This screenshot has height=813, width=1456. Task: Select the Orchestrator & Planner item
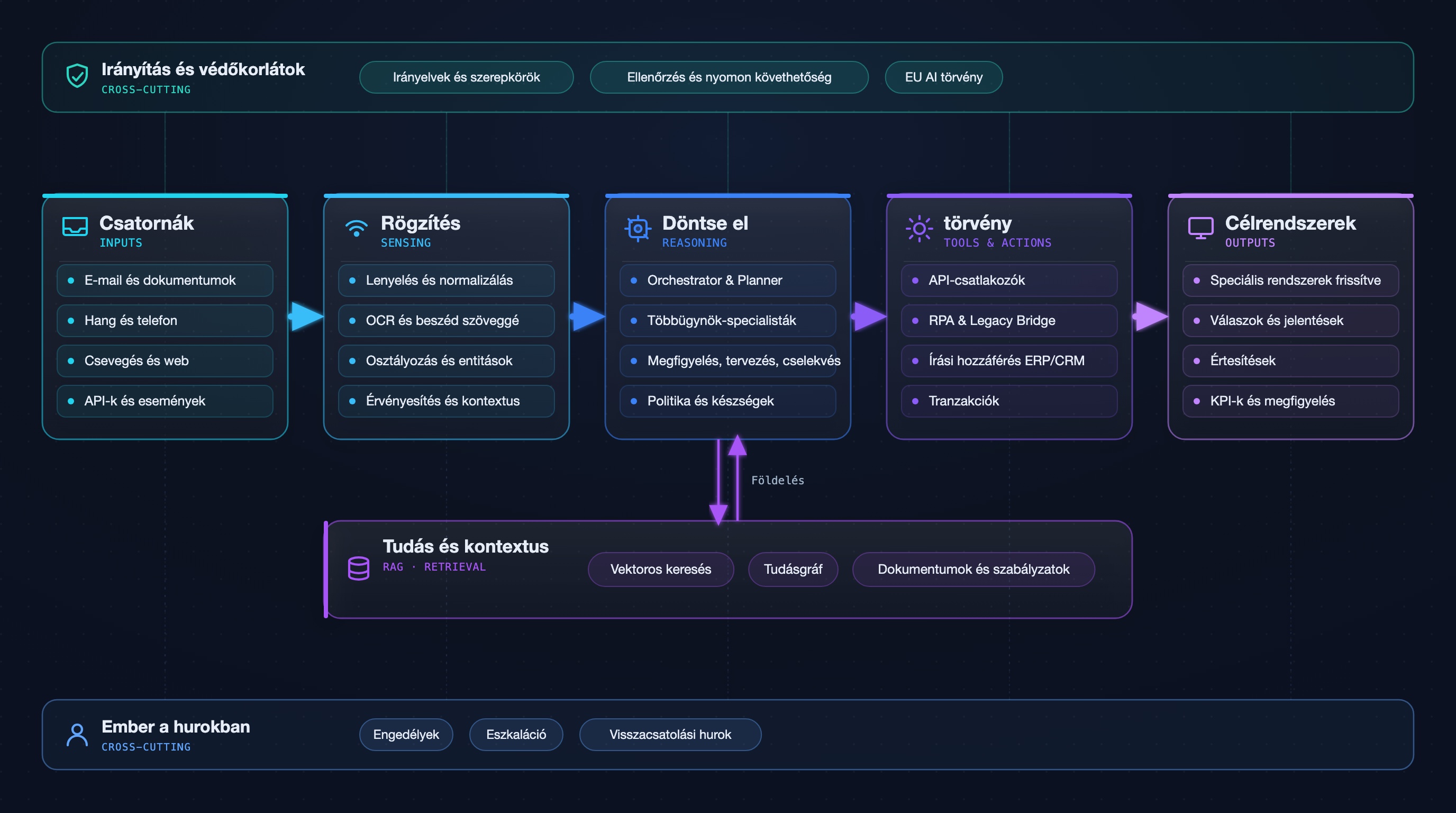click(727, 281)
